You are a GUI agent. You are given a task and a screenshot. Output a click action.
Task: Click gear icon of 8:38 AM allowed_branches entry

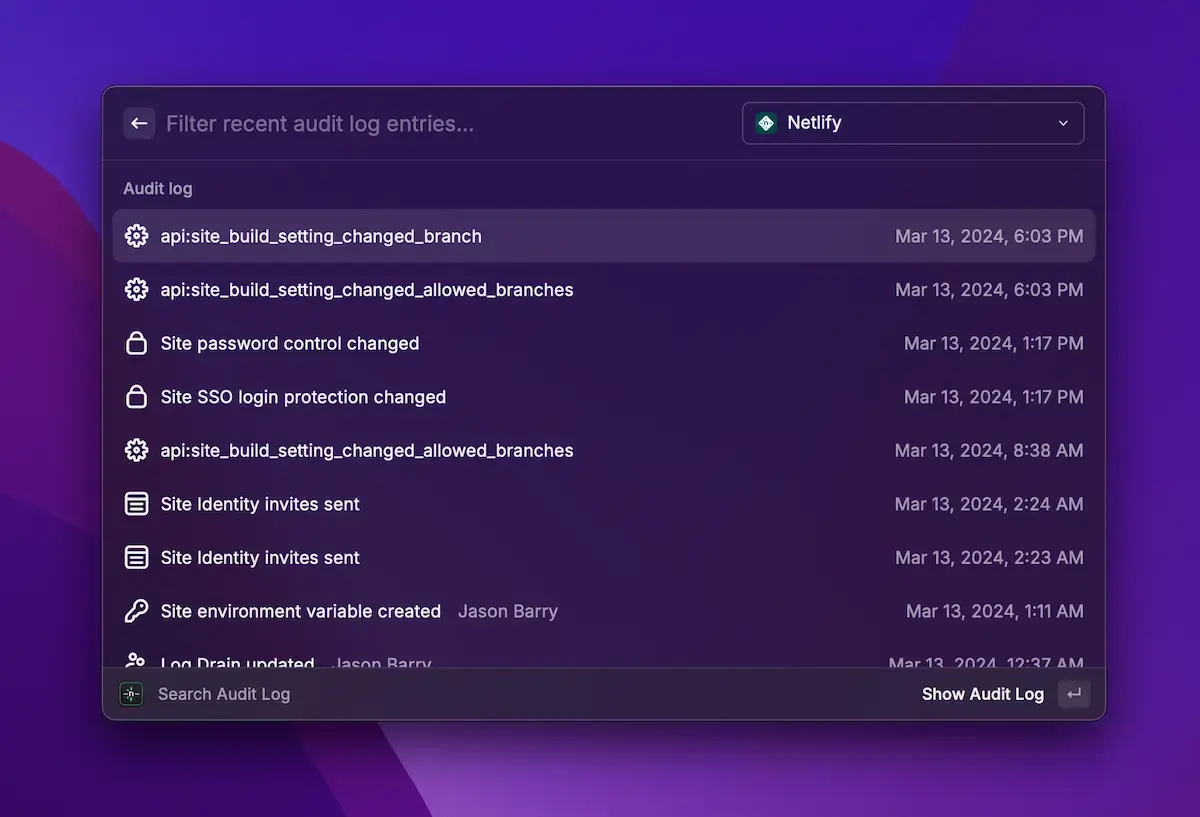(x=136, y=451)
